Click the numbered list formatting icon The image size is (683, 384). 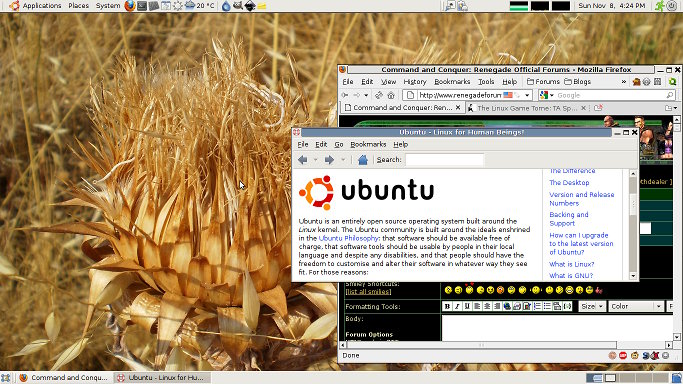pyautogui.click(x=537, y=307)
